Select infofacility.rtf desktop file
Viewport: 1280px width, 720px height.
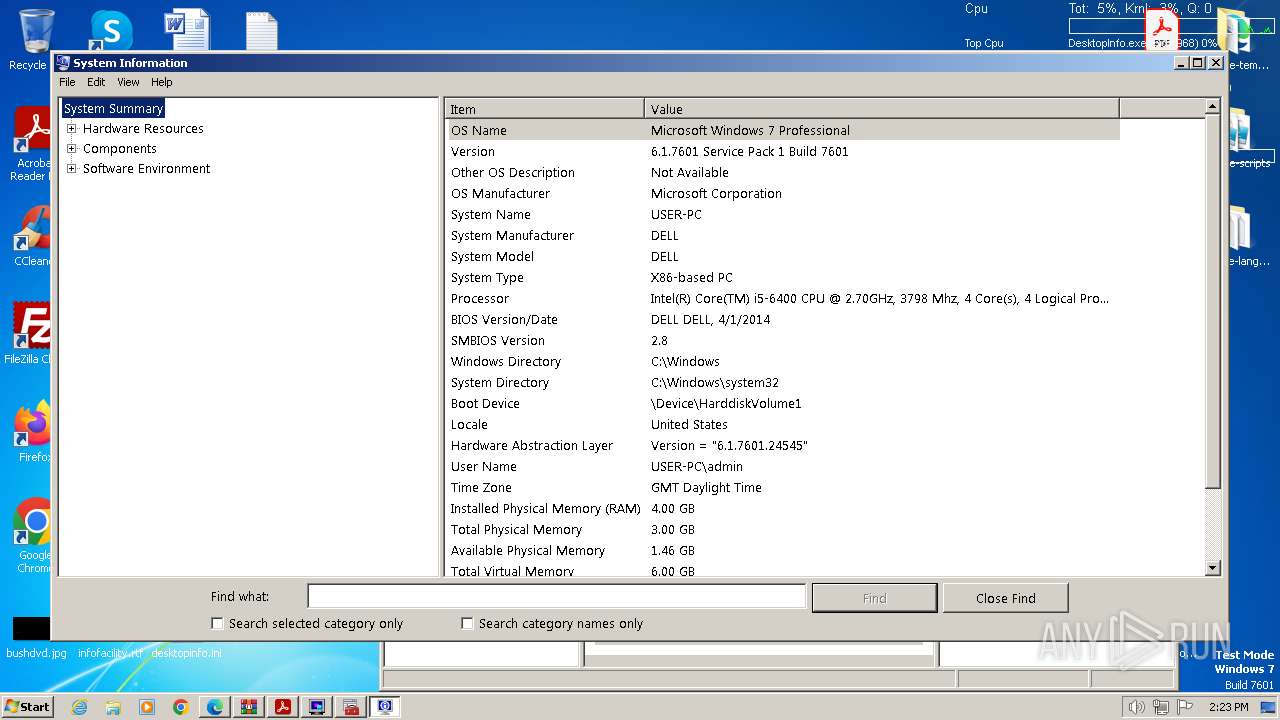[x=110, y=653]
